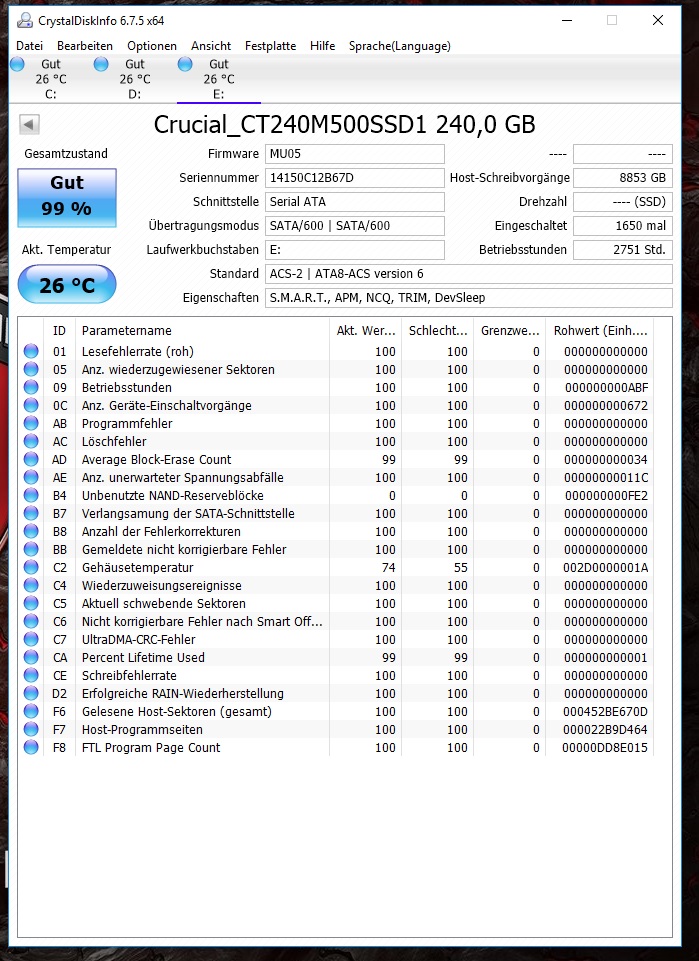Click Host-Schreibvorgänge value 8853 GB
699x961 pixels.
pos(623,178)
